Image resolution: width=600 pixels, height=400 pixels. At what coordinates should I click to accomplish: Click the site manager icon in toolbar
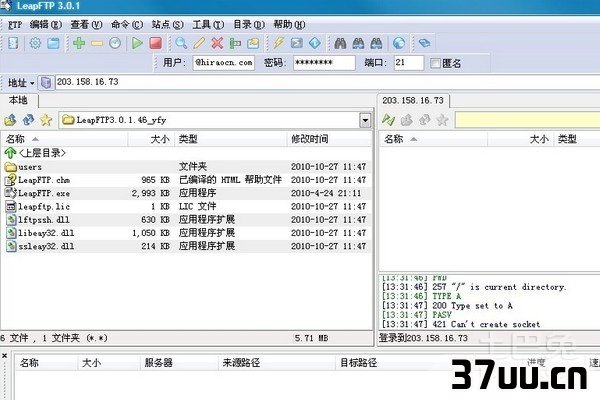[x=13, y=43]
